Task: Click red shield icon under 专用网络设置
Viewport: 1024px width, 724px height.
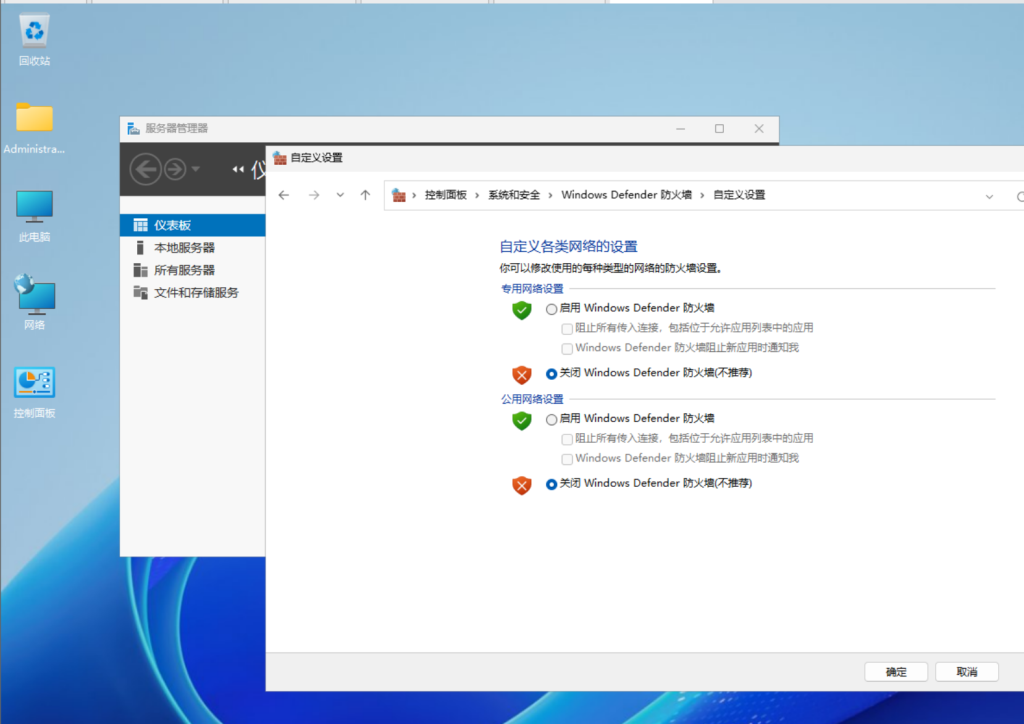Action: [x=522, y=375]
